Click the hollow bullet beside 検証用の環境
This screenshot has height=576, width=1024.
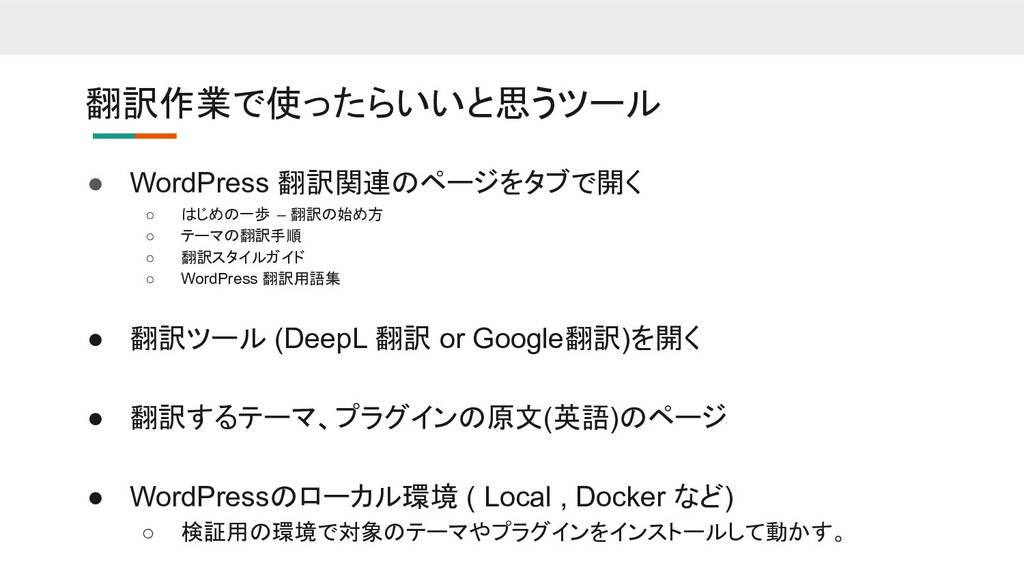[x=148, y=534]
